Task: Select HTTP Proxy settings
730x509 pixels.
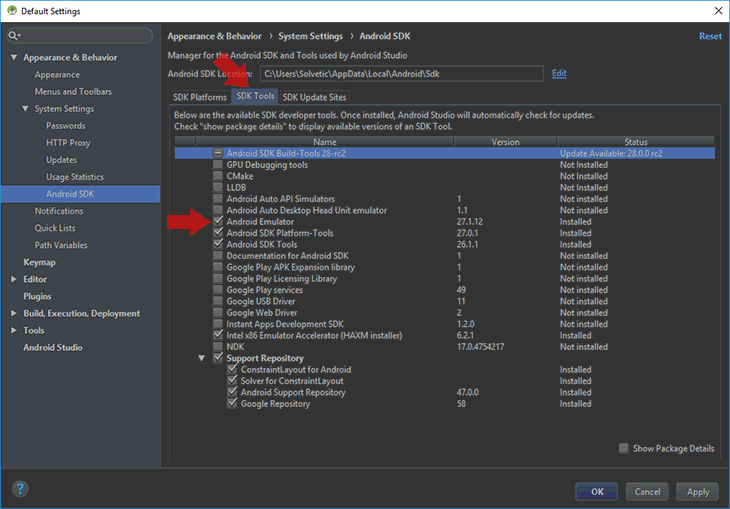Action: pos(68,143)
